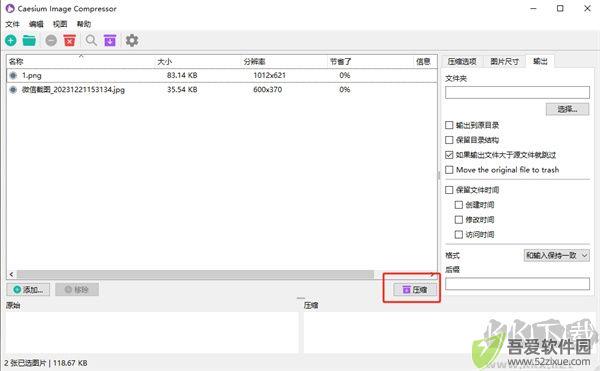The width and height of the screenshot is (600, 371).
Task: Enable the 保留文件时间 checkbox
Action: pyautogui.click(x=449, y=190)
